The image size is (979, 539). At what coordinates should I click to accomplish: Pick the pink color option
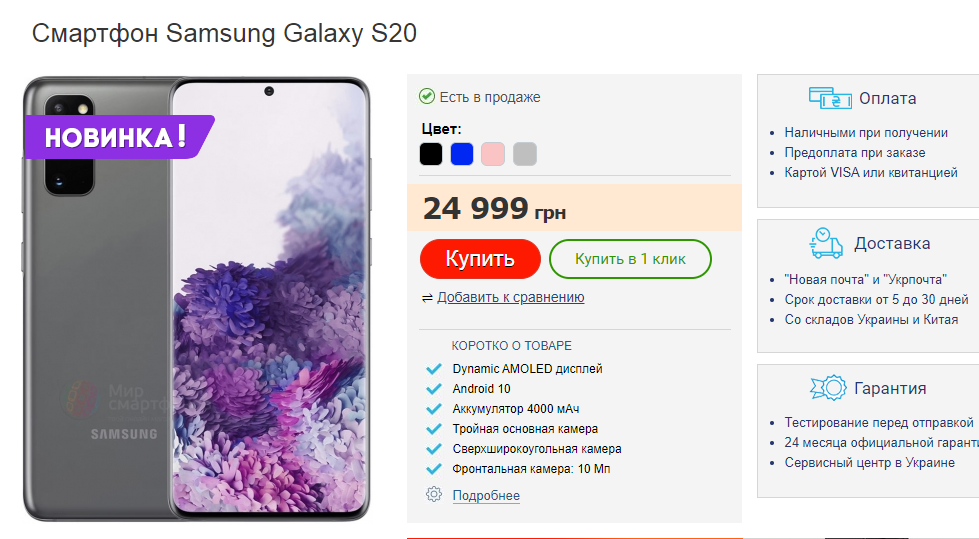tap(493, 154)
